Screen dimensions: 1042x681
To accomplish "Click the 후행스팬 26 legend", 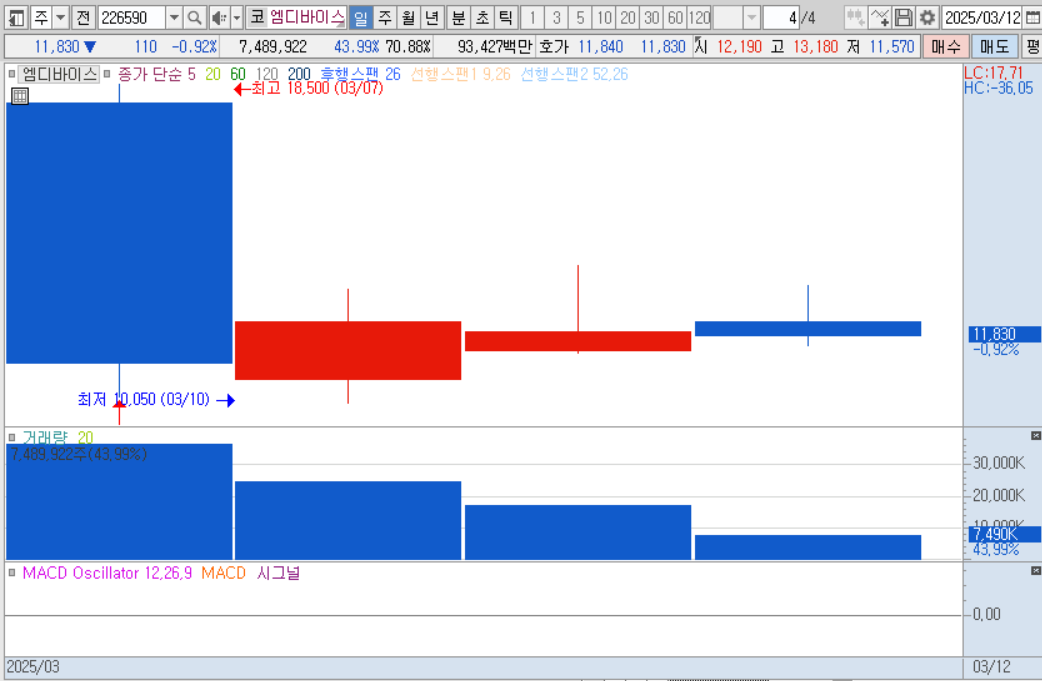I will click(360, 74).
